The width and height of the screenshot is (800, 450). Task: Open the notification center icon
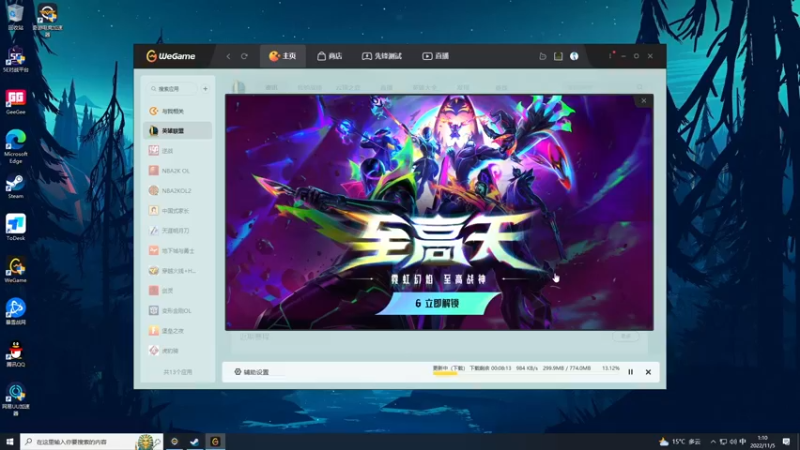pos(786,441)
